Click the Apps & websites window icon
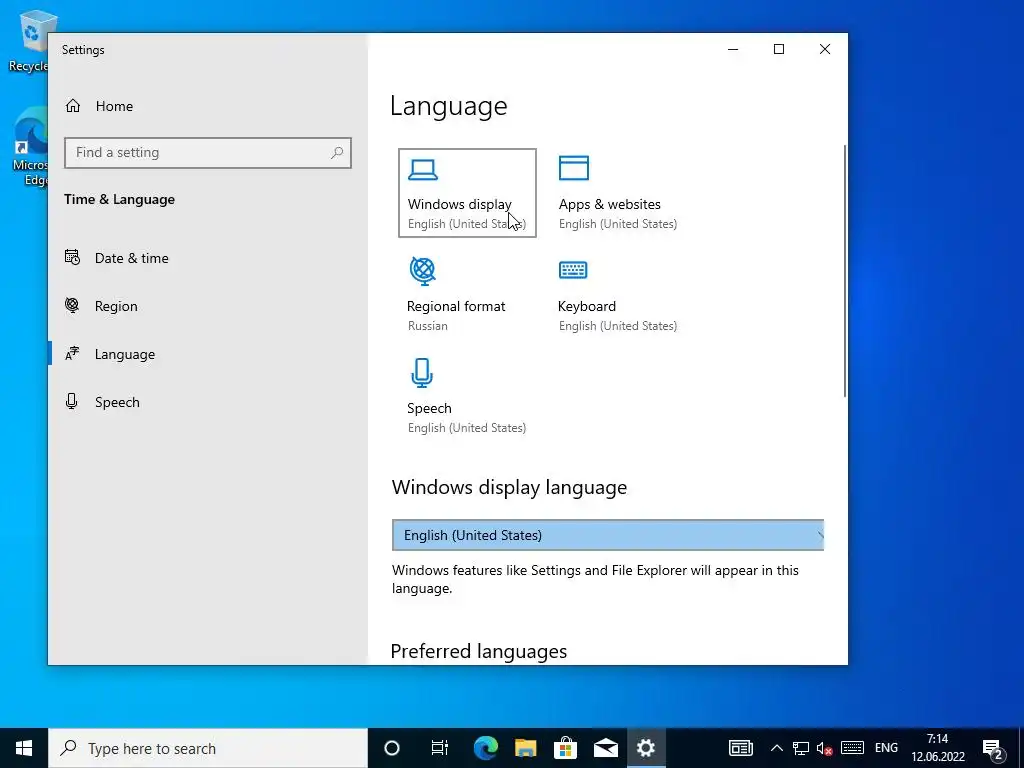Image resolution: width=1024 pixels, height=768 pixels. pos(573,168)
